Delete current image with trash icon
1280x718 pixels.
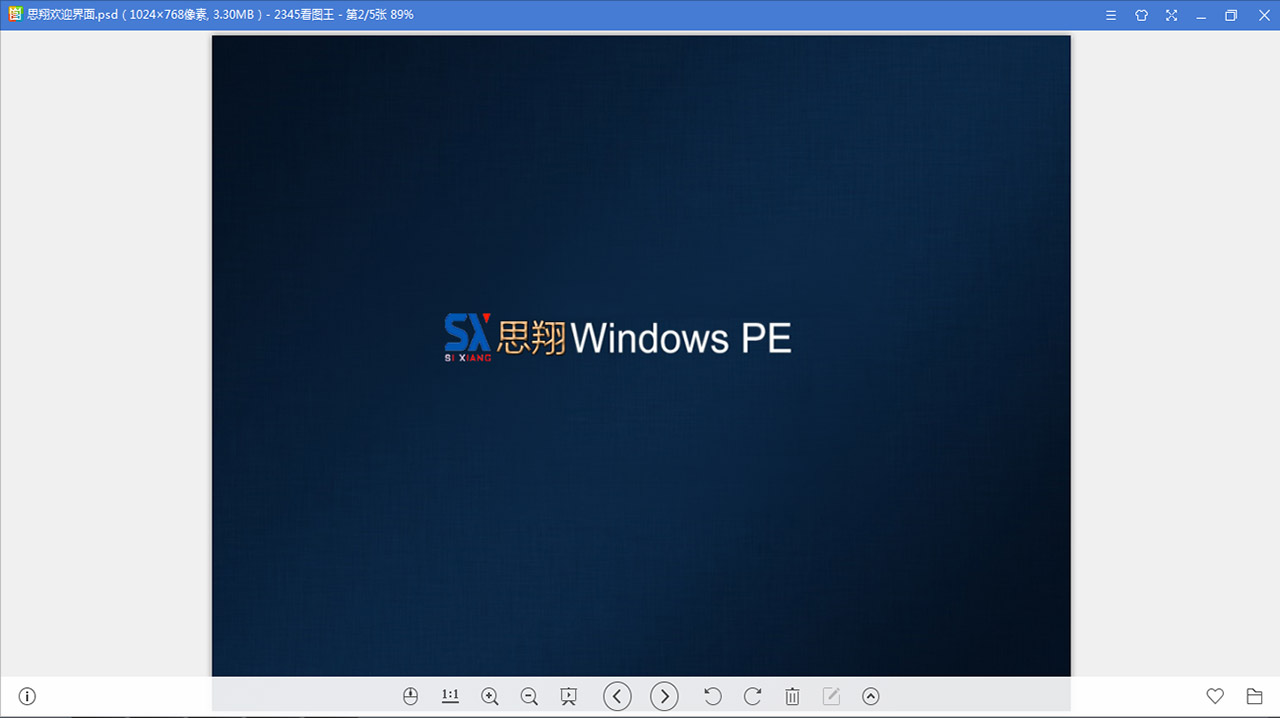(x=792, y=696)
